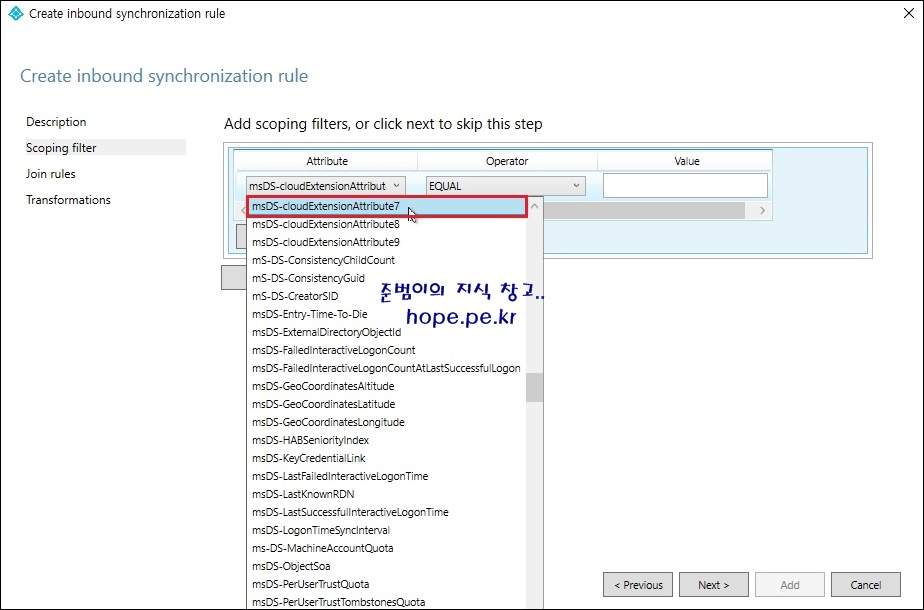Click the Operator column header
The width and height of the screenshot is (924, 610).
coord(507,161)
